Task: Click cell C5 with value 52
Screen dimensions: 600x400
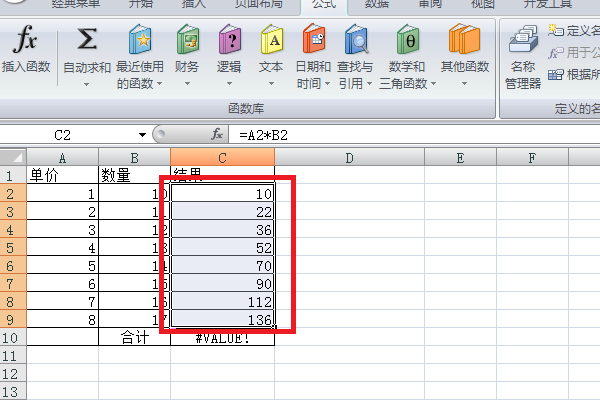Action: pyautogui.click(x=222, y=247)
